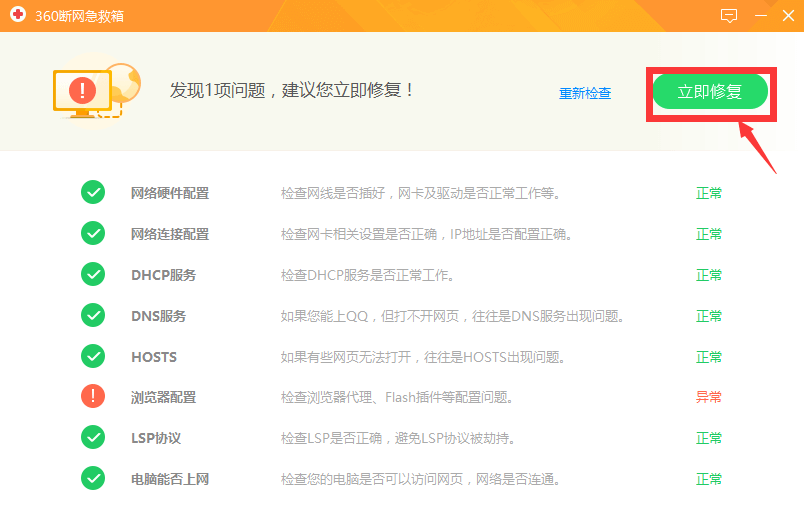Select the DNS服务 item label

[x=158, y=316]
